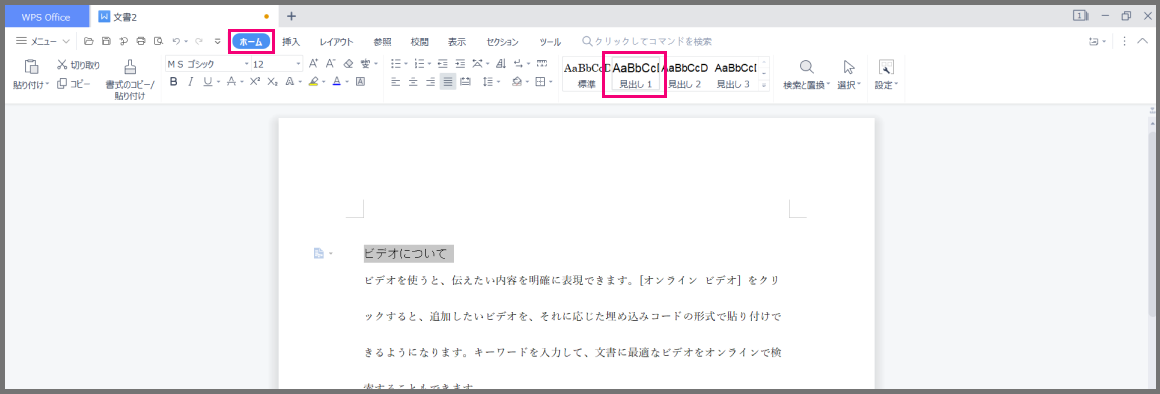Pick text highlight color marker
This screenshot has width=1160, height=394.
(x=314, y=81)
